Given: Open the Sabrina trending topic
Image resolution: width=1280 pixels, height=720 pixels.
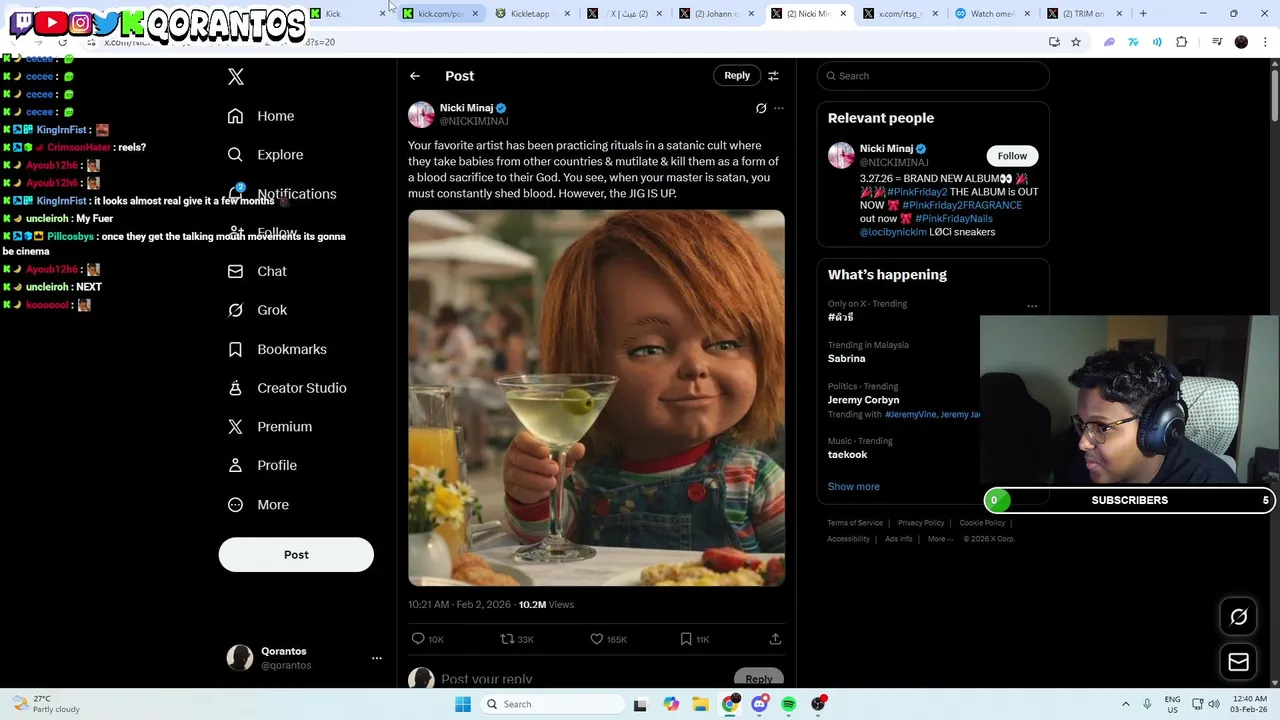Looking at the screenshot, I should 847,358.
